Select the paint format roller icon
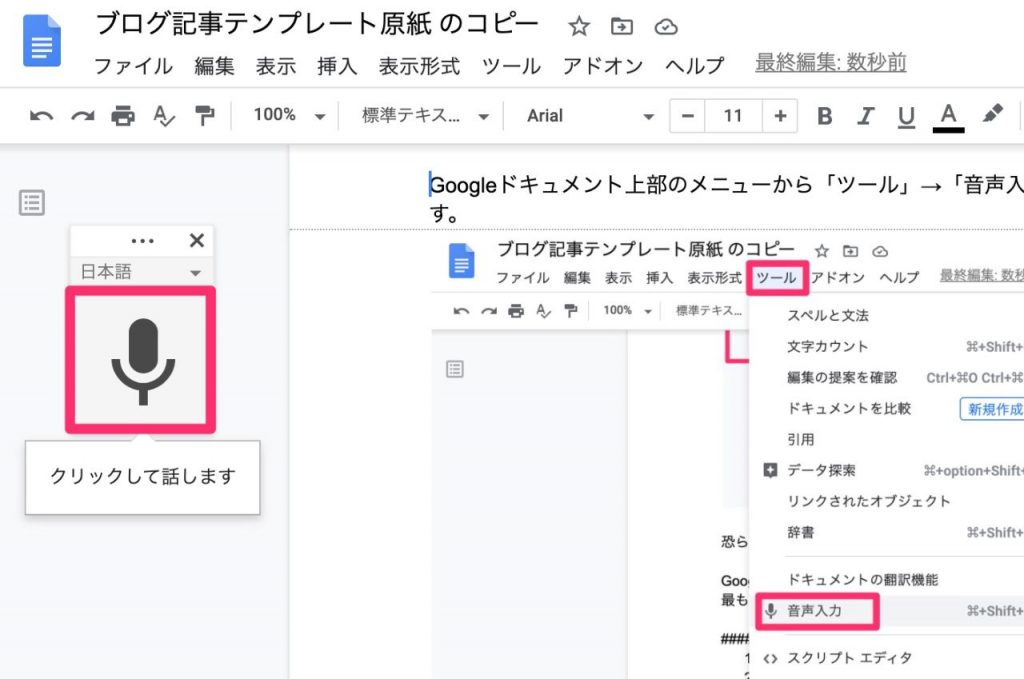 [x=205, y=116]
